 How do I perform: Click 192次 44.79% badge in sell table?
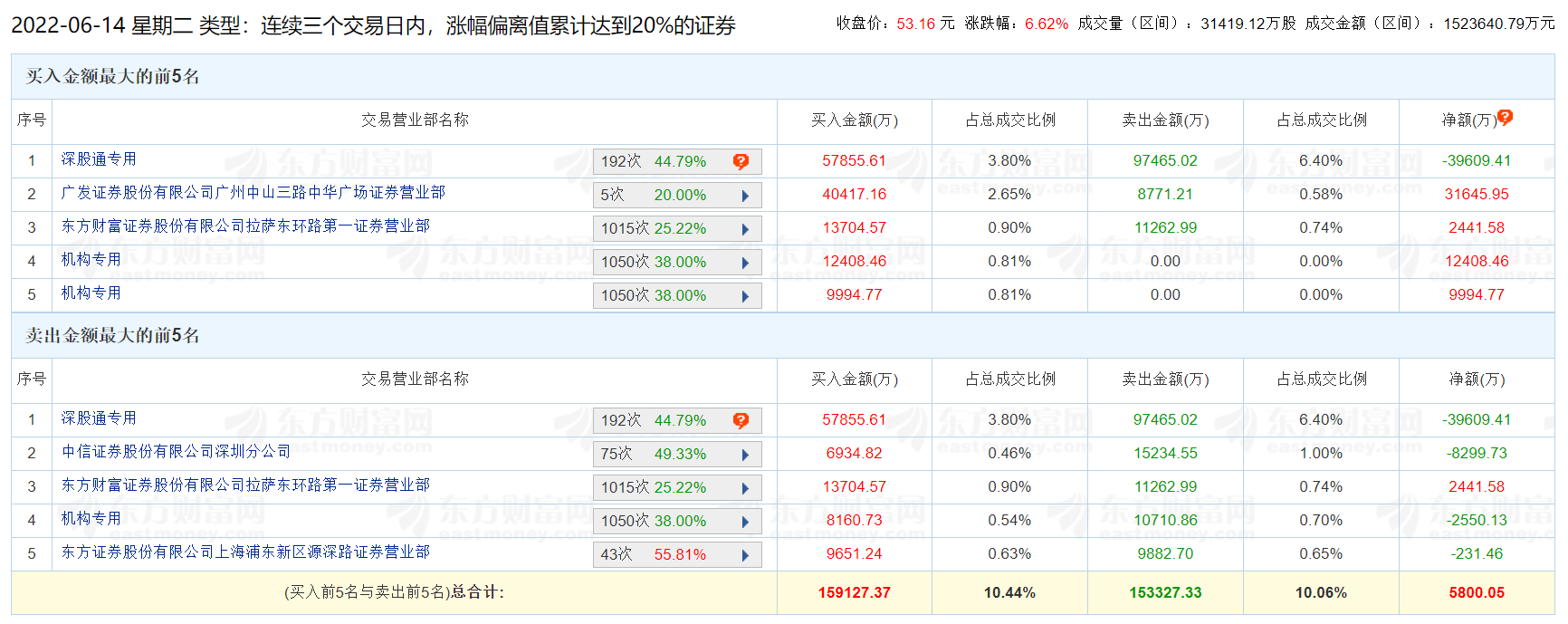(677, 421)
